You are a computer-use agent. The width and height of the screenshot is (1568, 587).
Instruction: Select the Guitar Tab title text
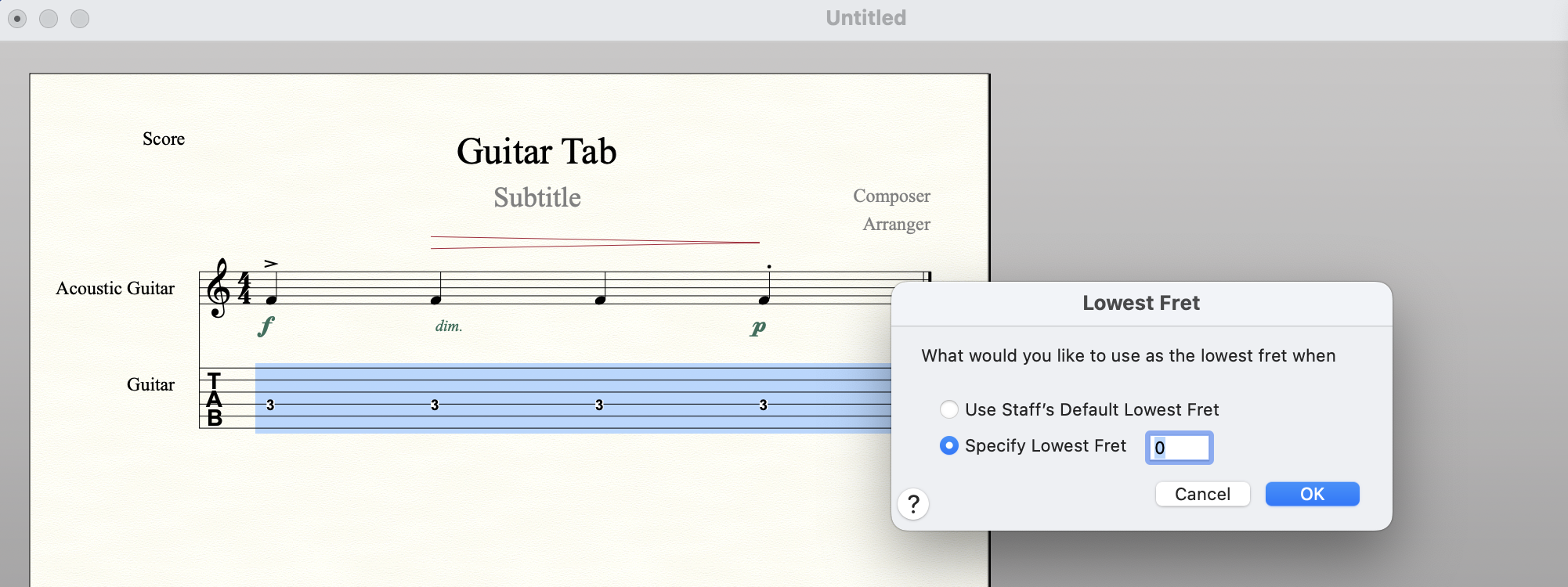pyautogui.click(x=537, y=151)
